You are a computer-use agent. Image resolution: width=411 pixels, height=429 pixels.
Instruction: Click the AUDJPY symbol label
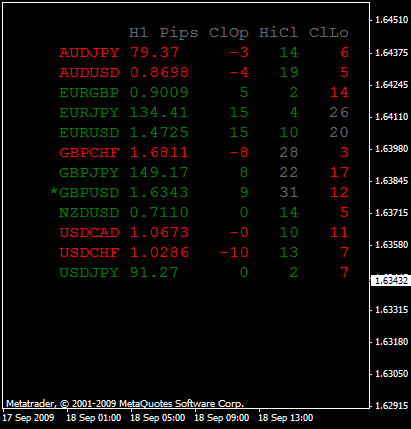pos(89,53)
